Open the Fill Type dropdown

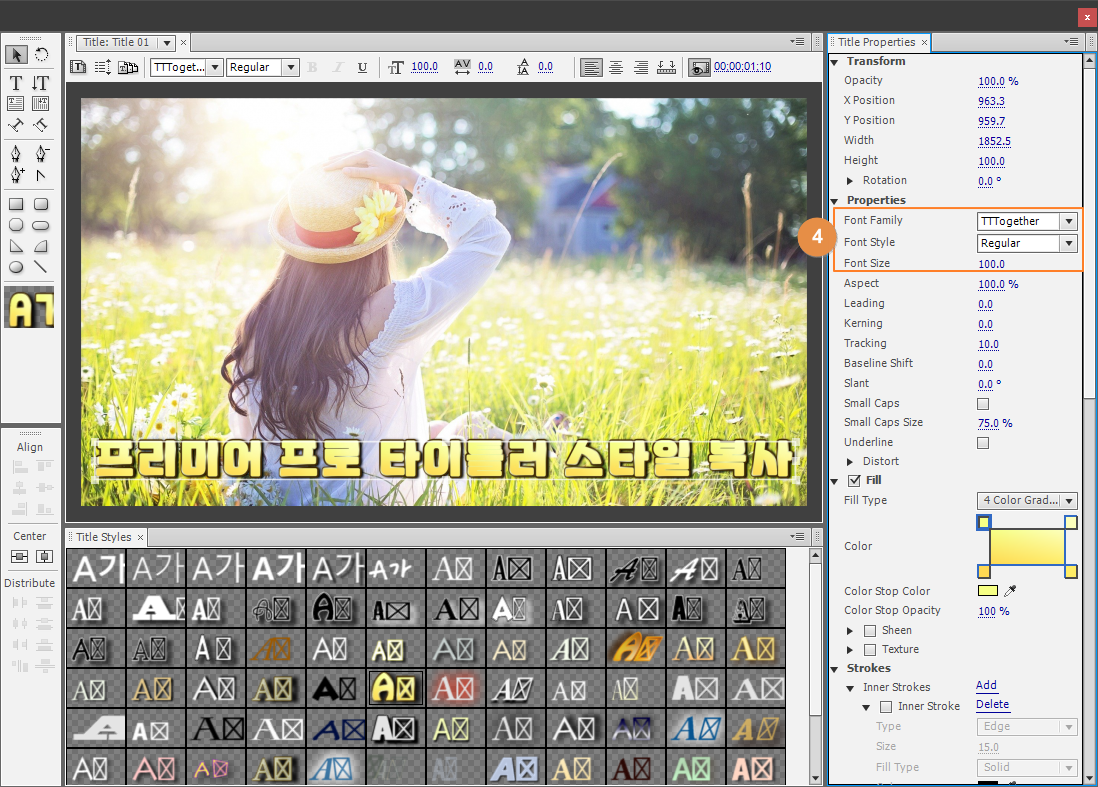click(x=1027, y=501)
